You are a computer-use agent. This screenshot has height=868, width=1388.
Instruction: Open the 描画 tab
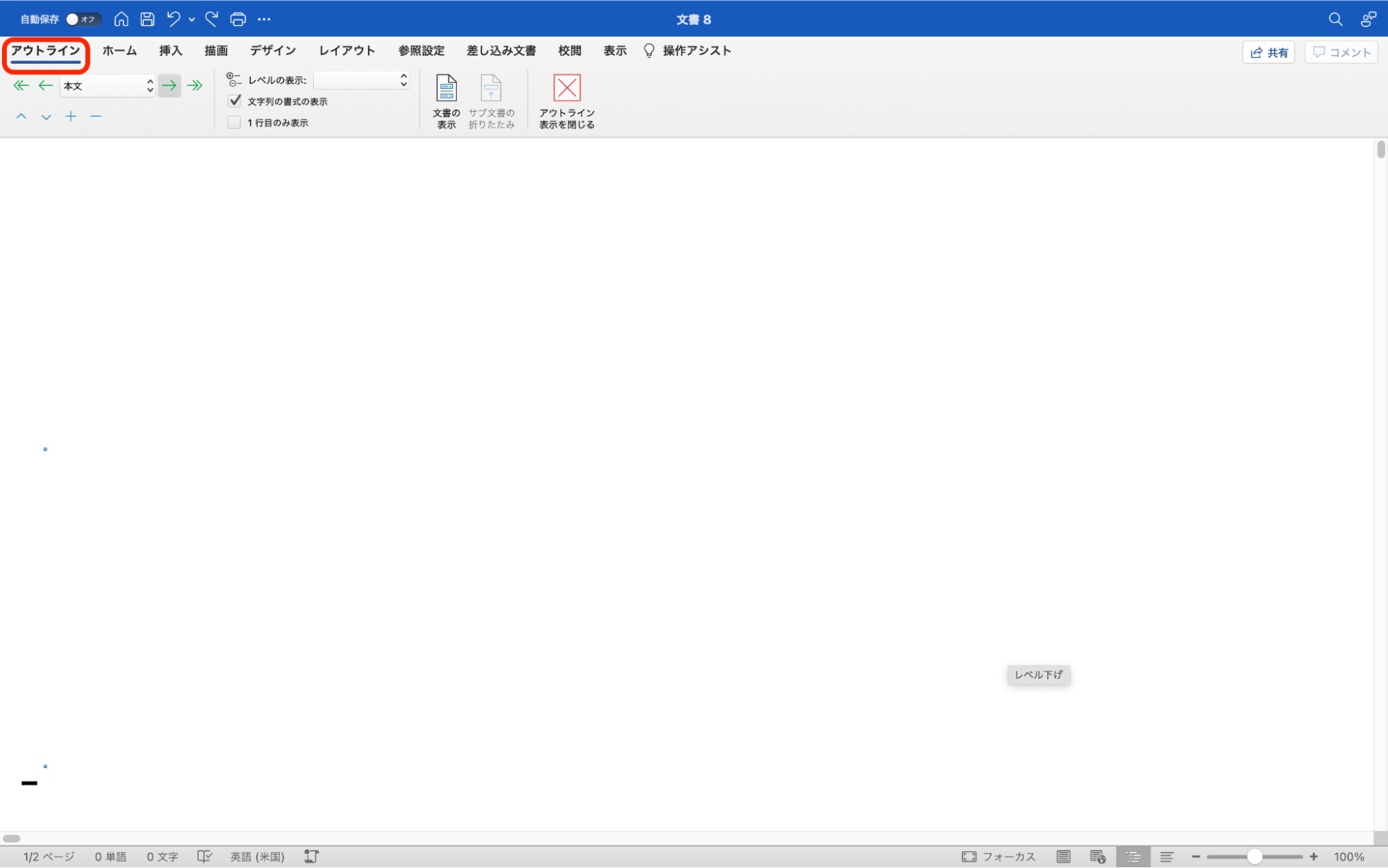(x=216, y=51)
